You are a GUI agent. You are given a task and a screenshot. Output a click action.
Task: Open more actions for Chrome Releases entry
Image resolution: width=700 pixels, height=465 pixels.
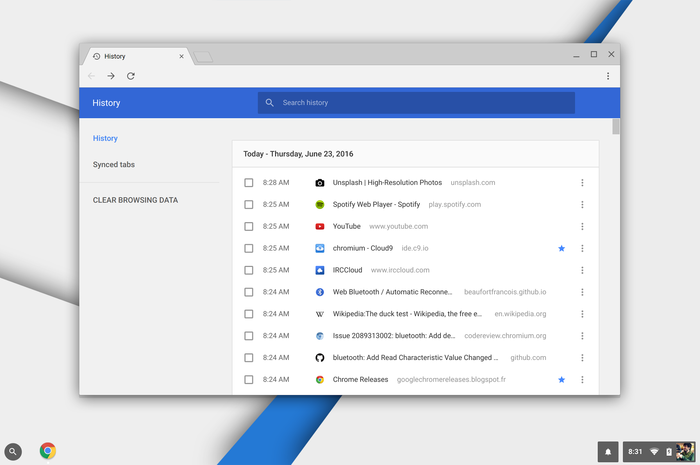coord(582,379)
